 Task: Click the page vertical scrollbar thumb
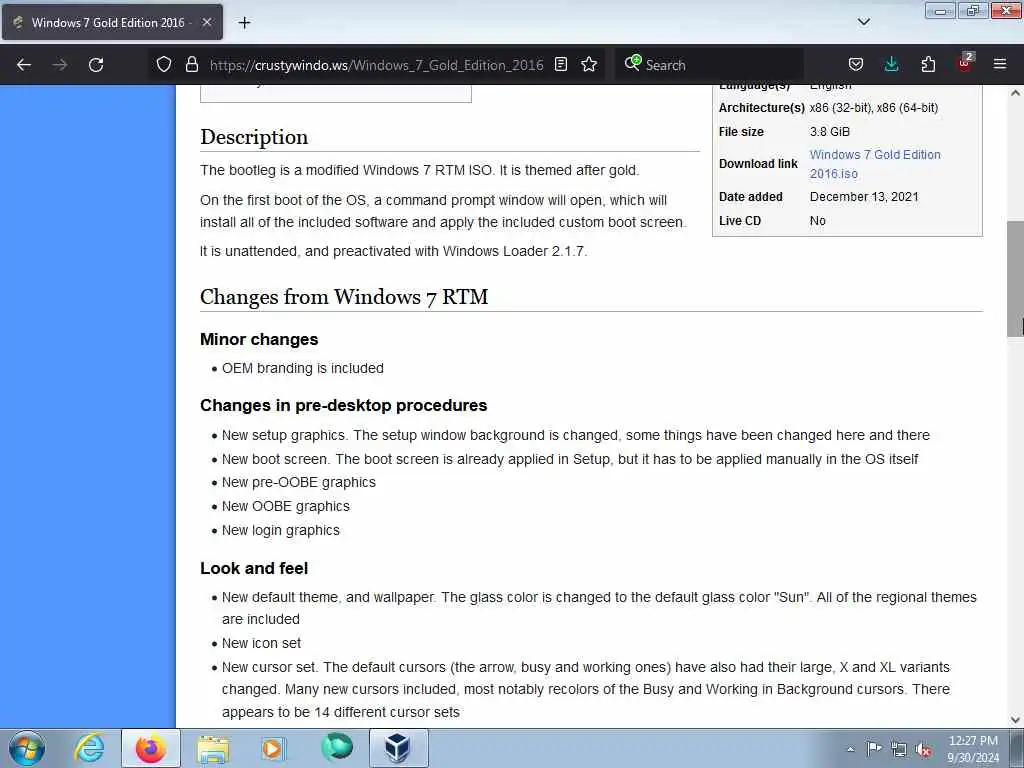[x=1015, y=279]
